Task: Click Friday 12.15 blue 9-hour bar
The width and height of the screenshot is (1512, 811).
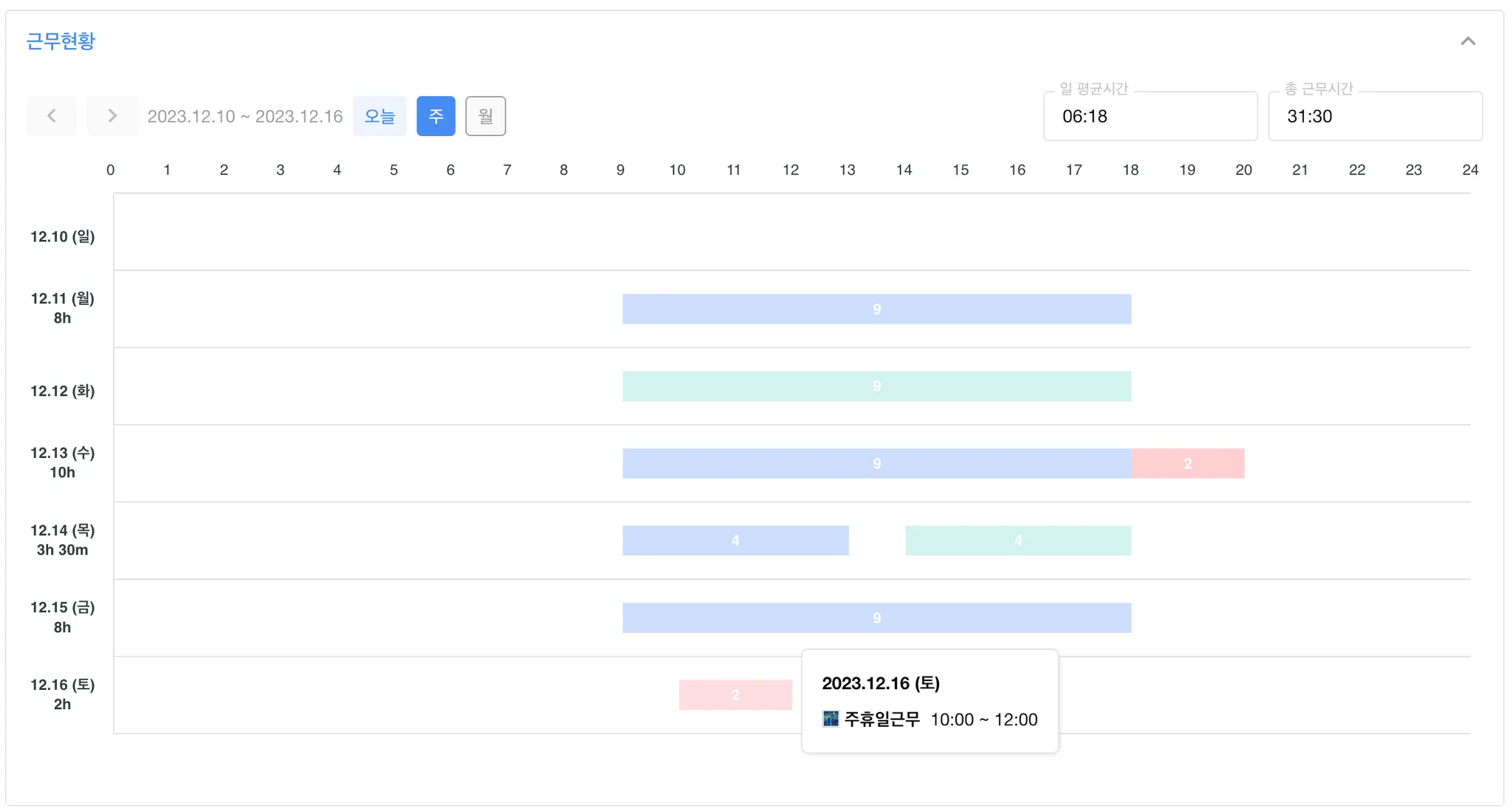Action: 876,617
